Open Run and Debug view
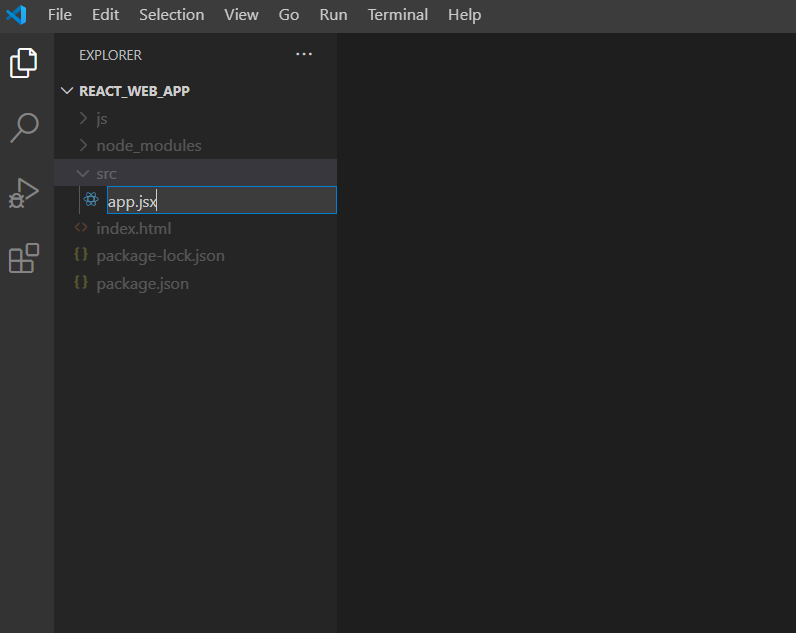The image size is (796, 633). pos(23,193)
